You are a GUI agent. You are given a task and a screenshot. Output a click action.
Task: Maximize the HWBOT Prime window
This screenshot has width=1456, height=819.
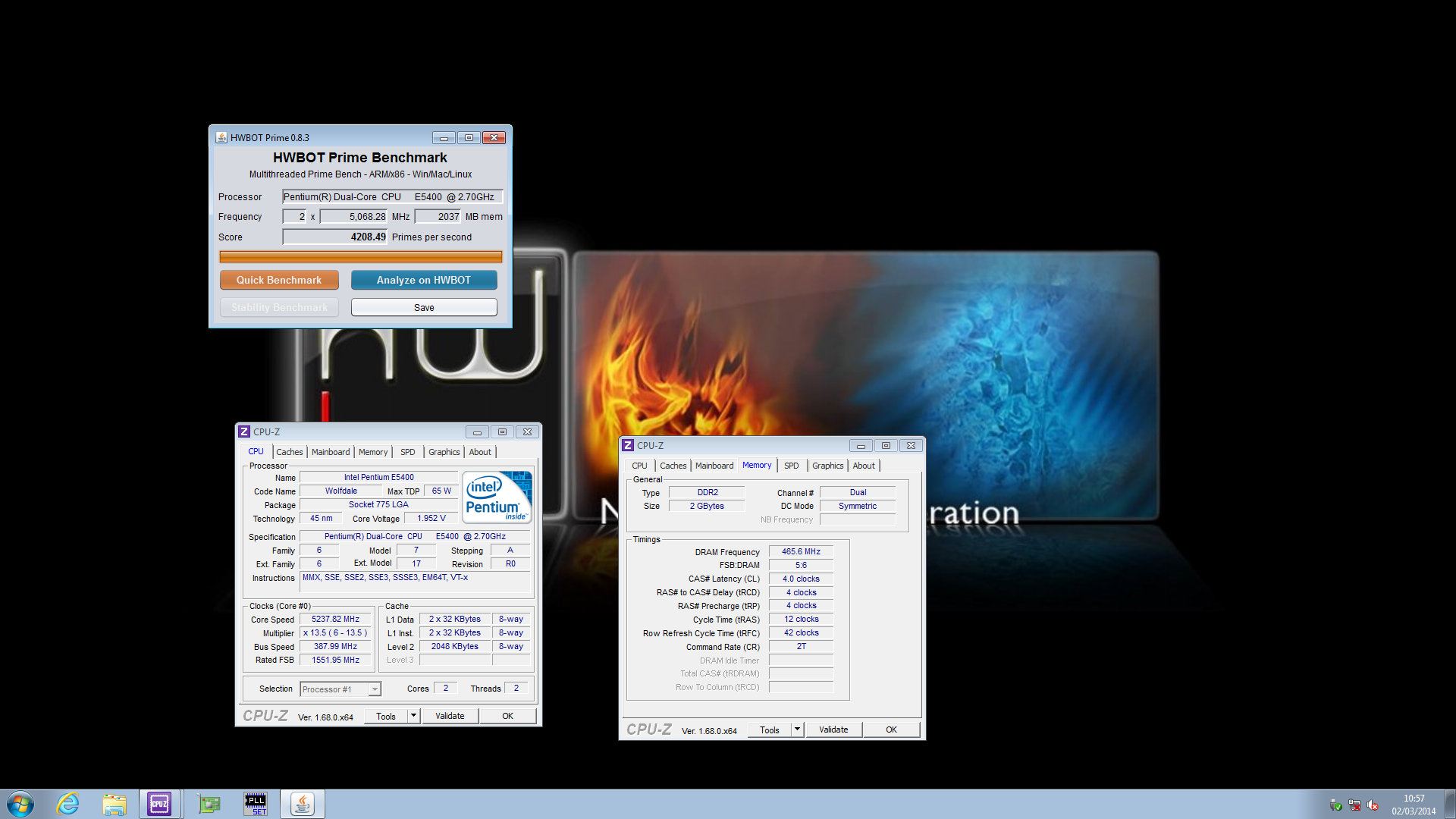[469, 138]
